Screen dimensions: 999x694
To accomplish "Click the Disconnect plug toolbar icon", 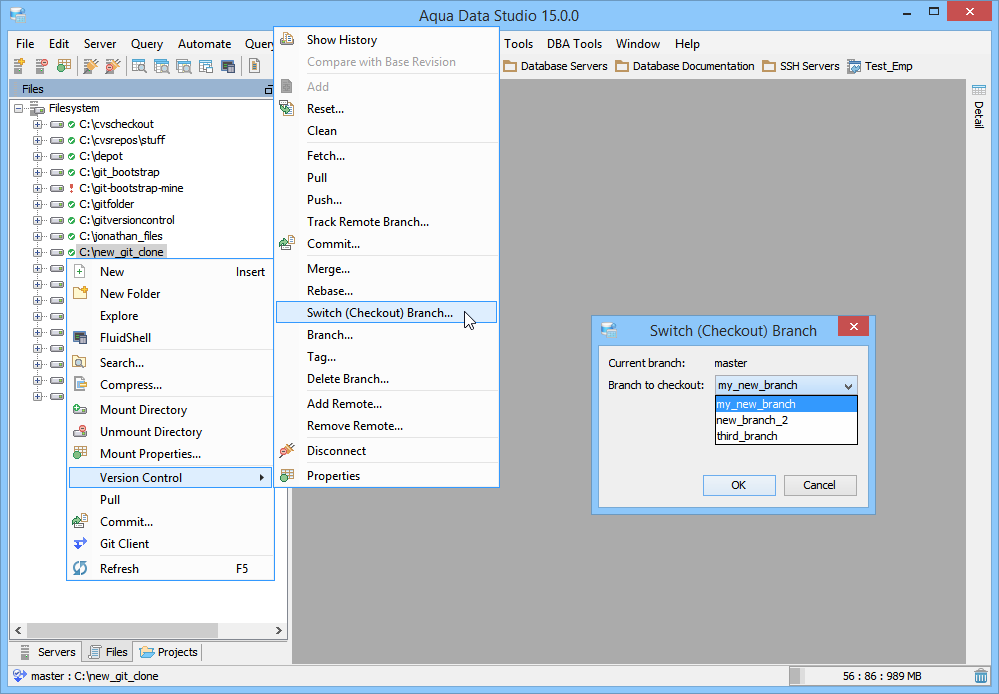I will click(113, 66).
